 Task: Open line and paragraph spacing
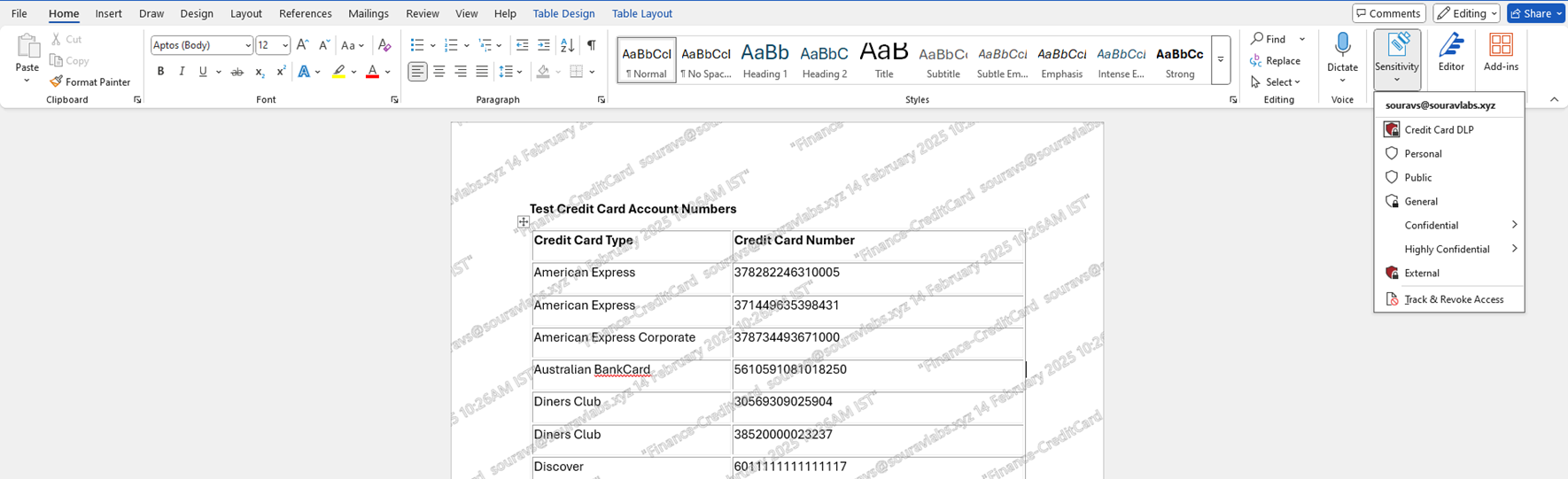coord(506,72)
